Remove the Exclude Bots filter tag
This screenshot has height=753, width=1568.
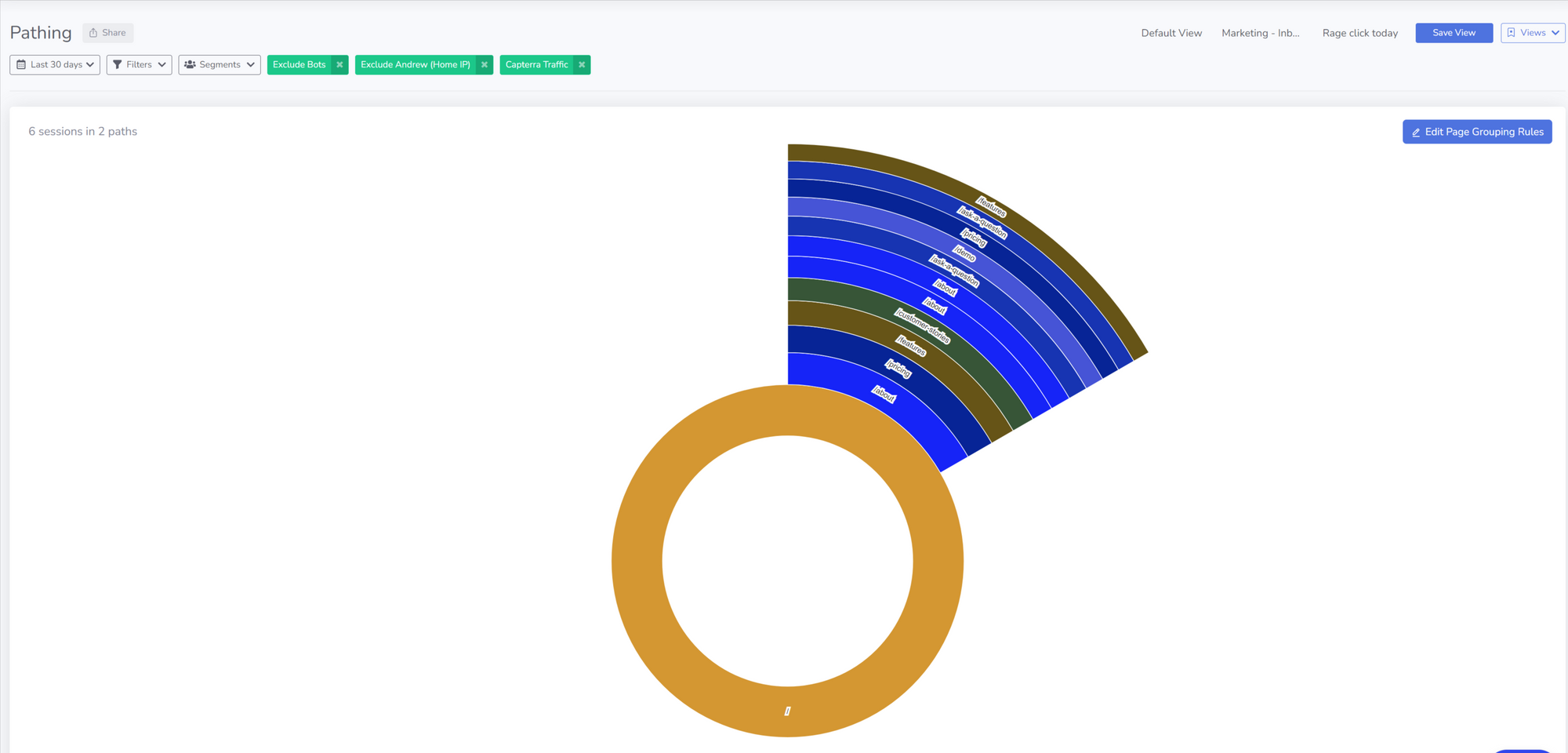pyautogui.click(x=339, y=65)
